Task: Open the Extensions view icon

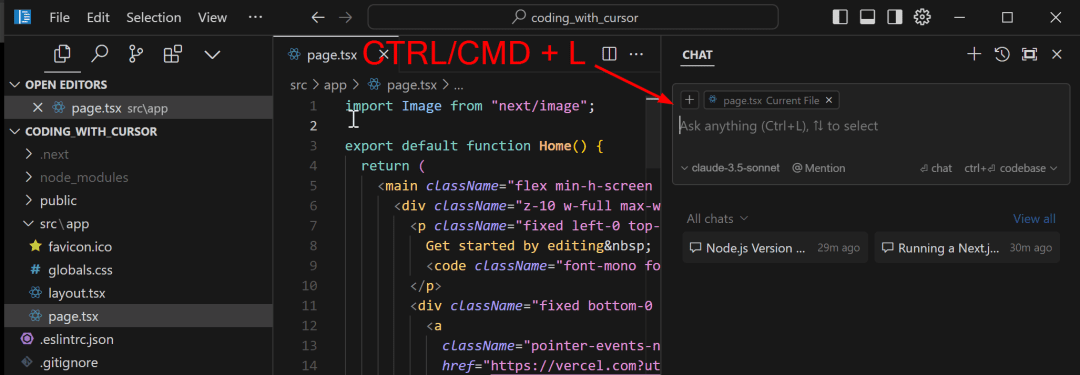Action: (173, 54)
